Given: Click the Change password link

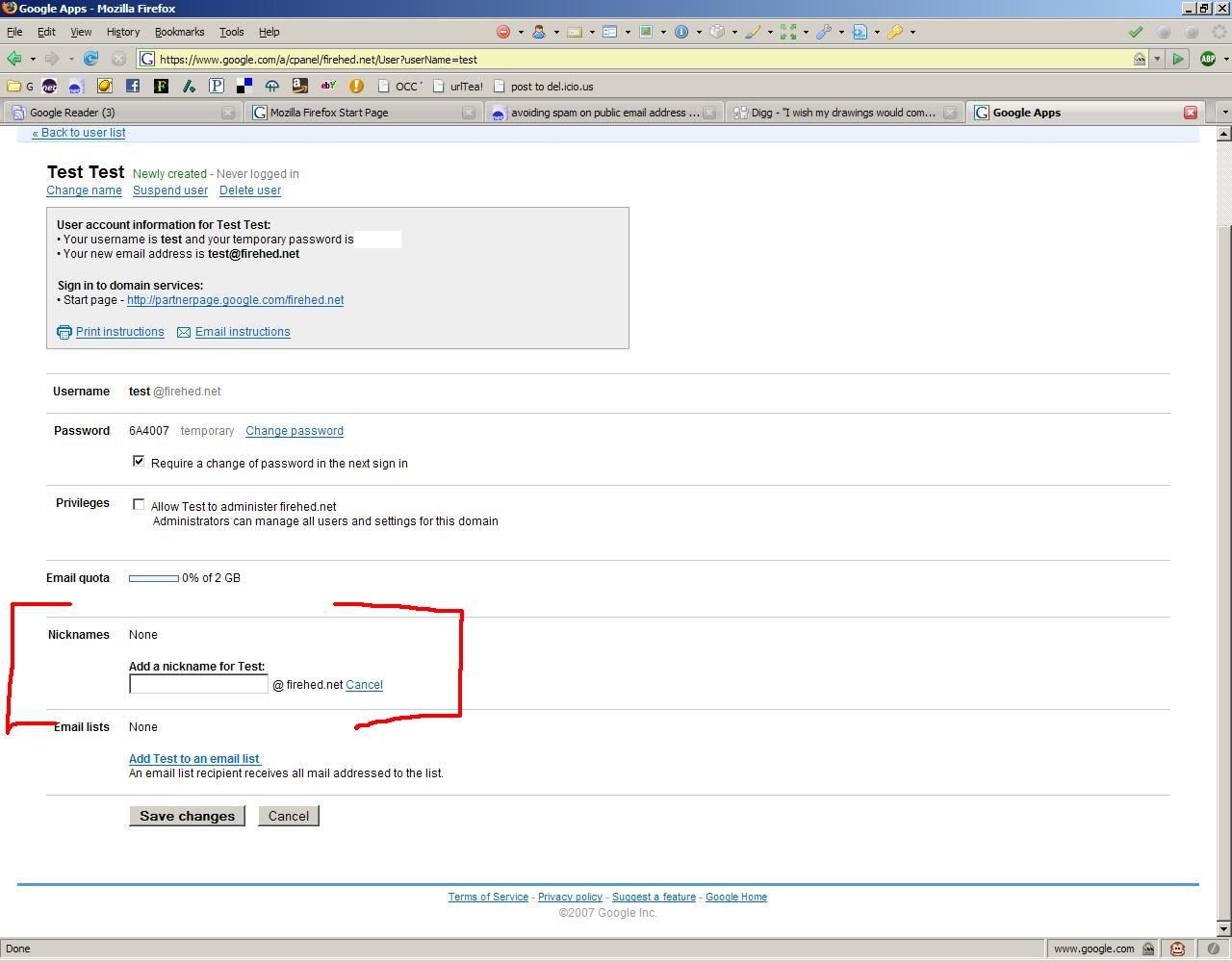Looking at the screenshot, I should (295, 431).
